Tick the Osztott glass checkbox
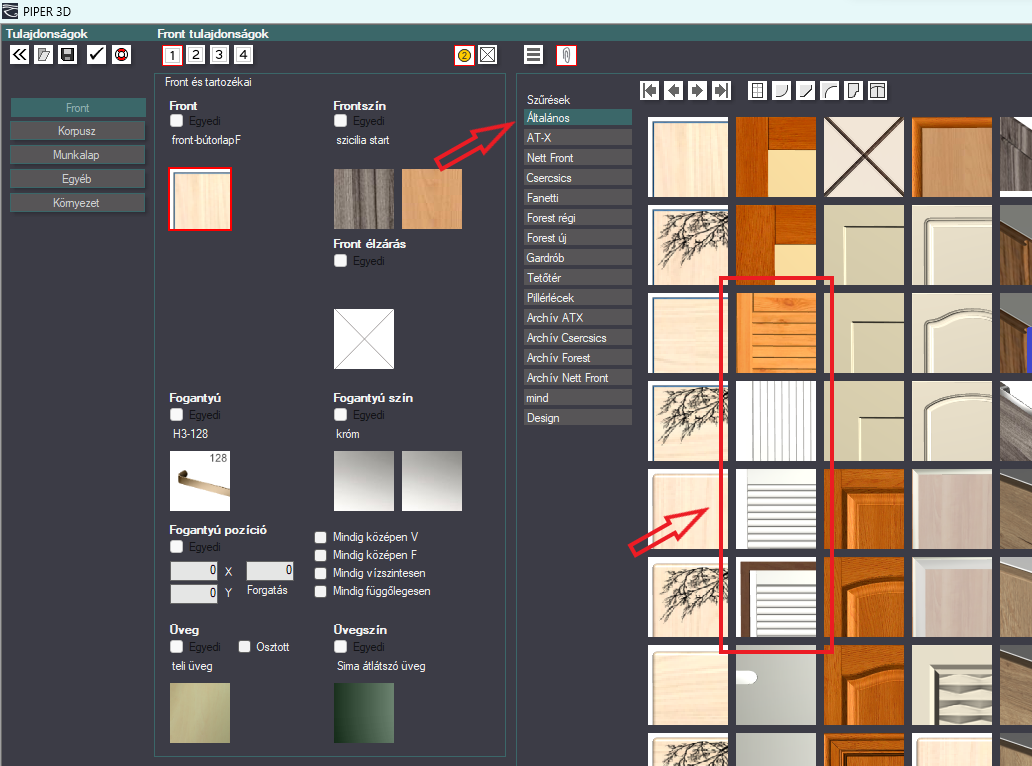Viewport: 1032px width, 766px height. pyautogui.click(x=244, y=647)
